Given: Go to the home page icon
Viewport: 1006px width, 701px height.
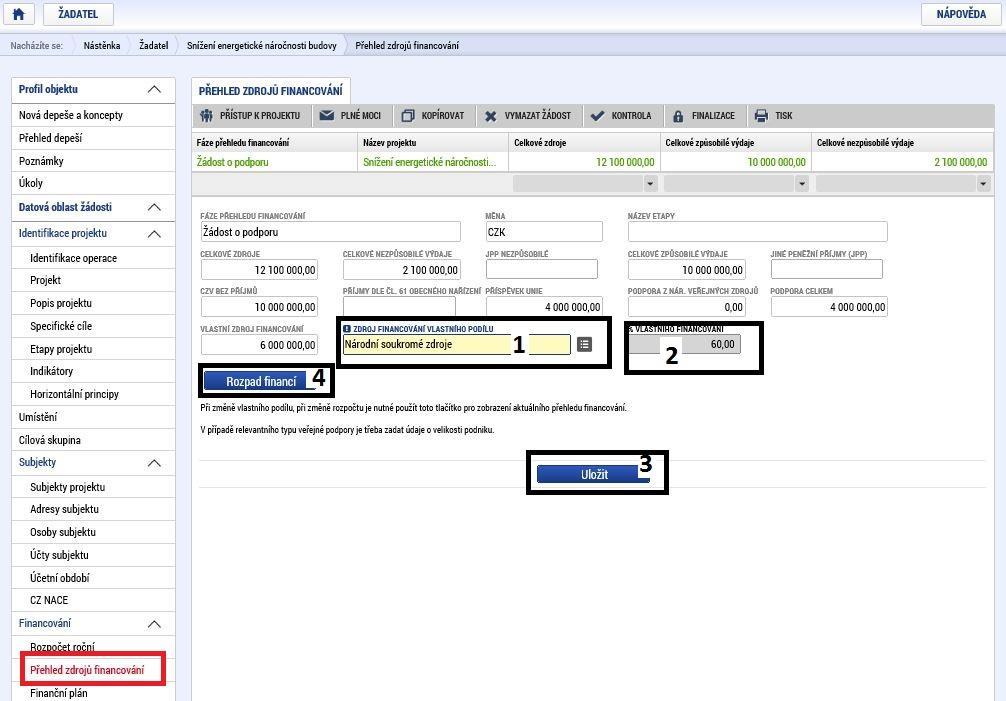Looking at the screenshot, I should click(19, 14).
